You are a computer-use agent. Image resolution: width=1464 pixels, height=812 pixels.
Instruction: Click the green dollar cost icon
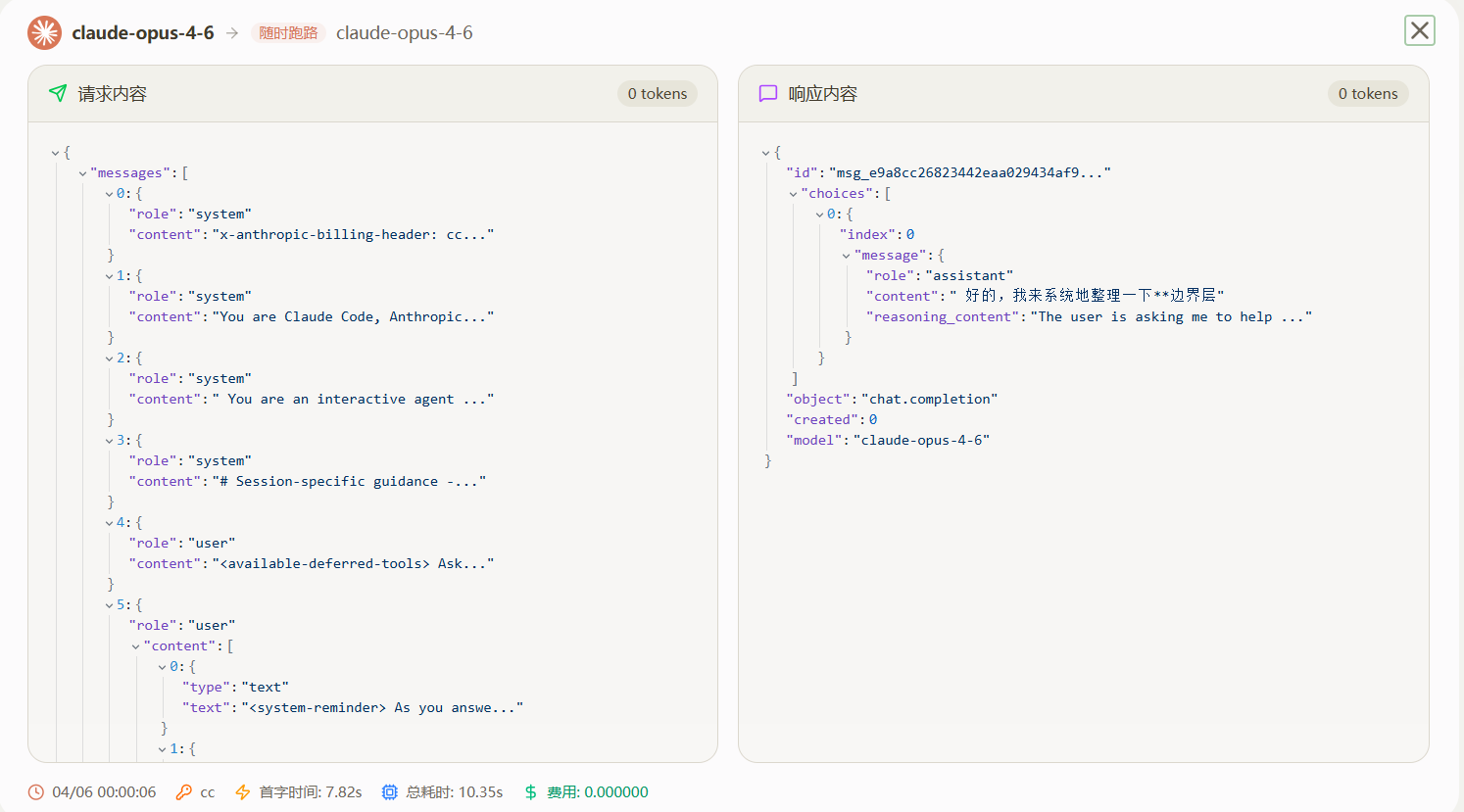click(530, 791)
